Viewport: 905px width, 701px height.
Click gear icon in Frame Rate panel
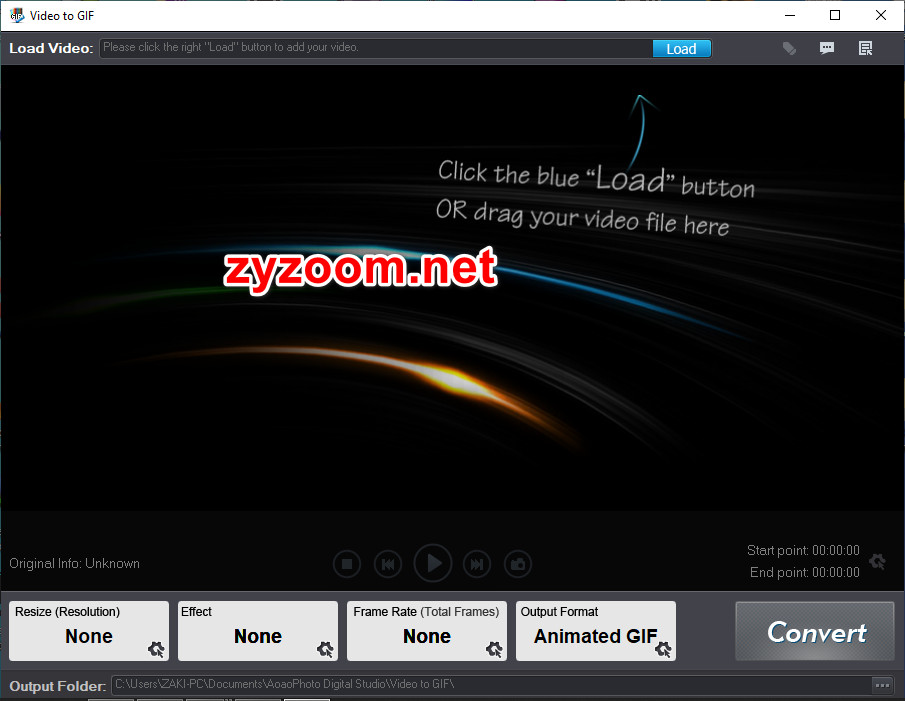click(494, 649)
